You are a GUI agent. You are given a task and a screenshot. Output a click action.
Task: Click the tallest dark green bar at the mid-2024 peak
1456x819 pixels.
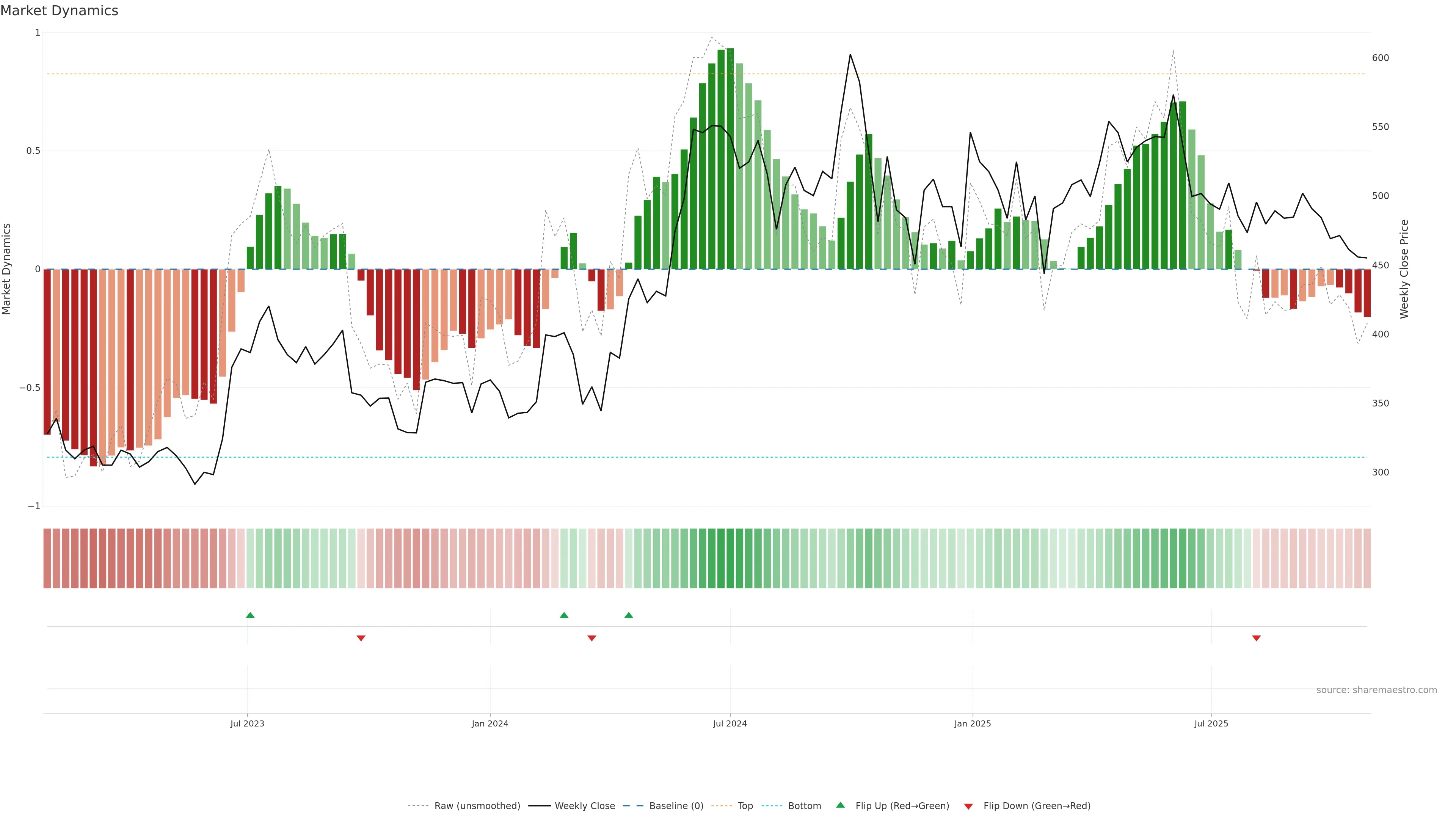click(x=730, y=158)
